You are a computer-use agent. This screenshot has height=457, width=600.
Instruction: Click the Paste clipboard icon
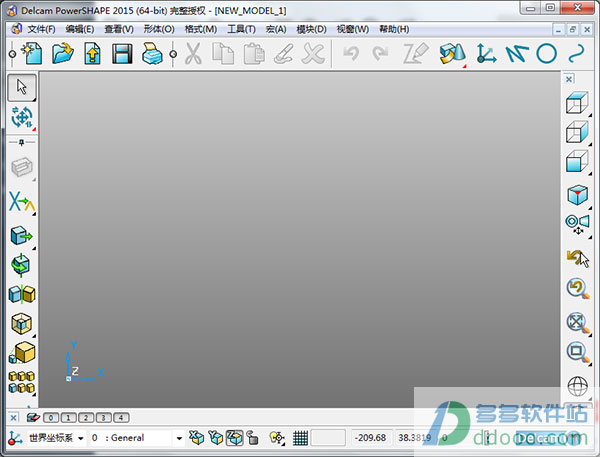[x=254, y=54]
